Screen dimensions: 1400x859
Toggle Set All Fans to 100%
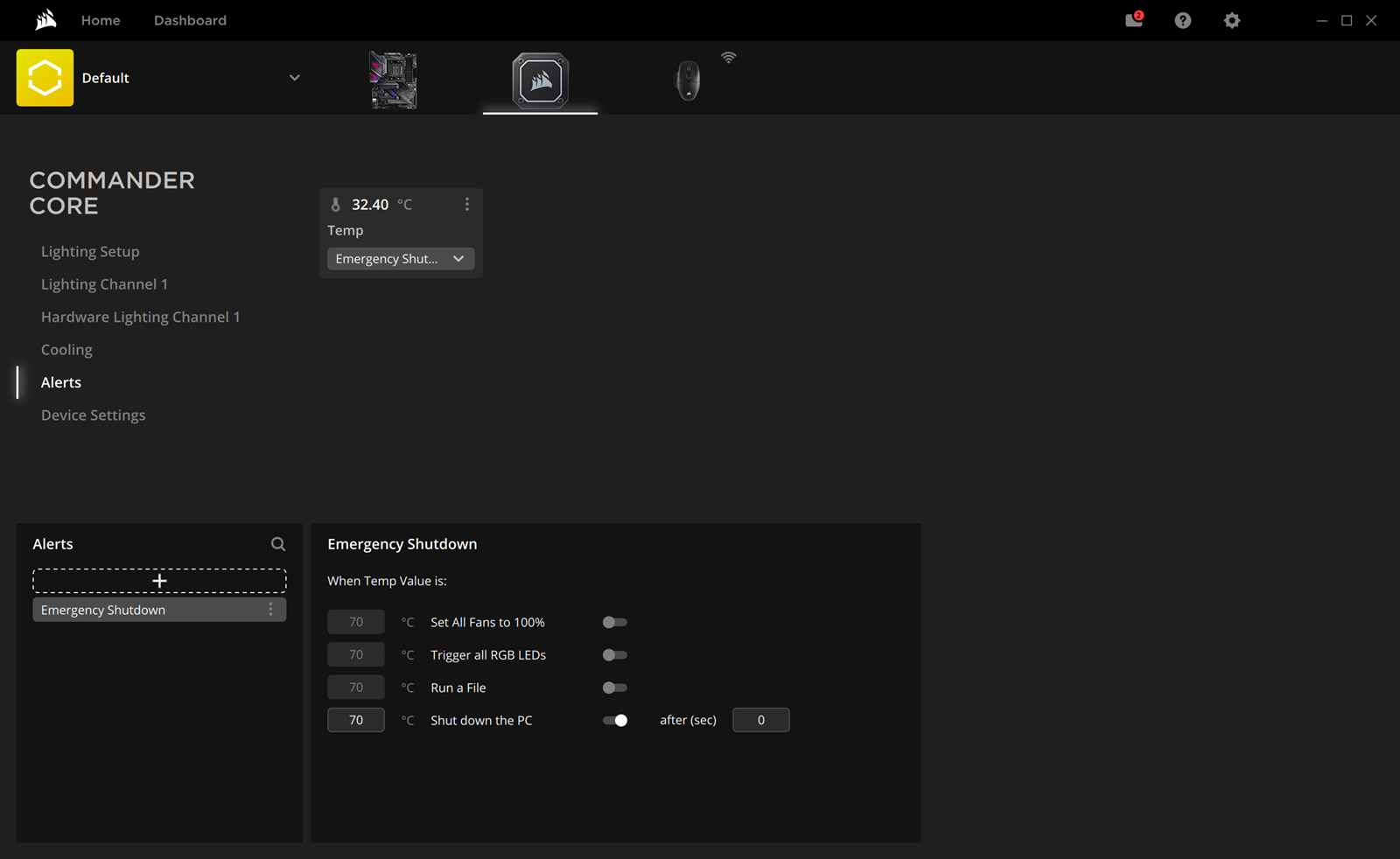point(615,622)
